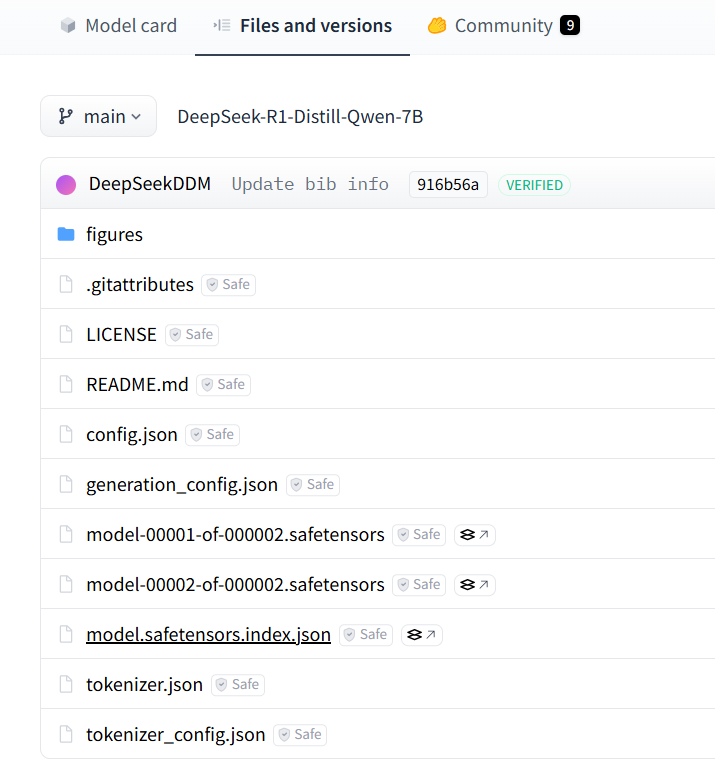Click file icon beside model.safetensors.index.json
This screenshot has height=774, width=715.
click(x=66, y=635)
